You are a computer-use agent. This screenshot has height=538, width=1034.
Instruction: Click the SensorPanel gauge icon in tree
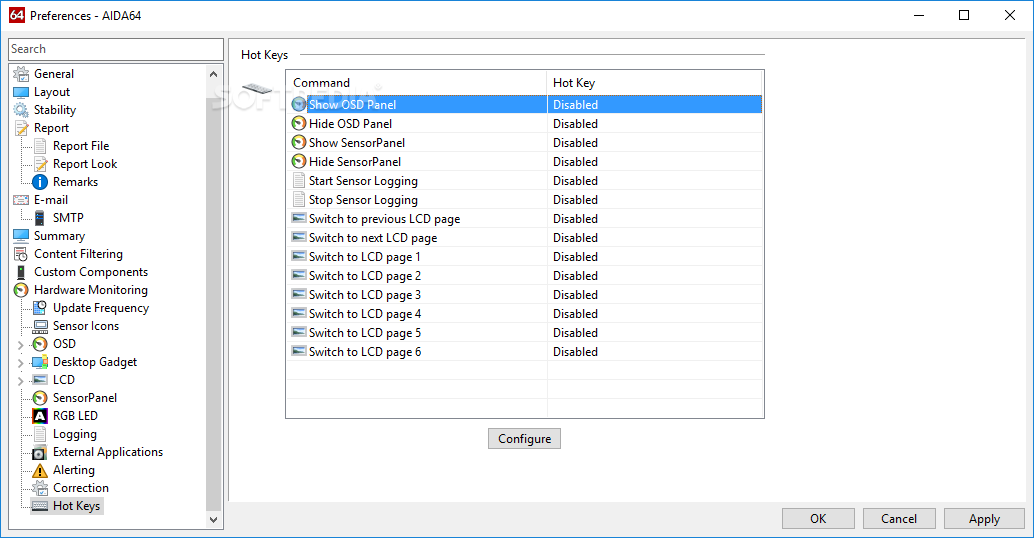click(x=40, y=398)
